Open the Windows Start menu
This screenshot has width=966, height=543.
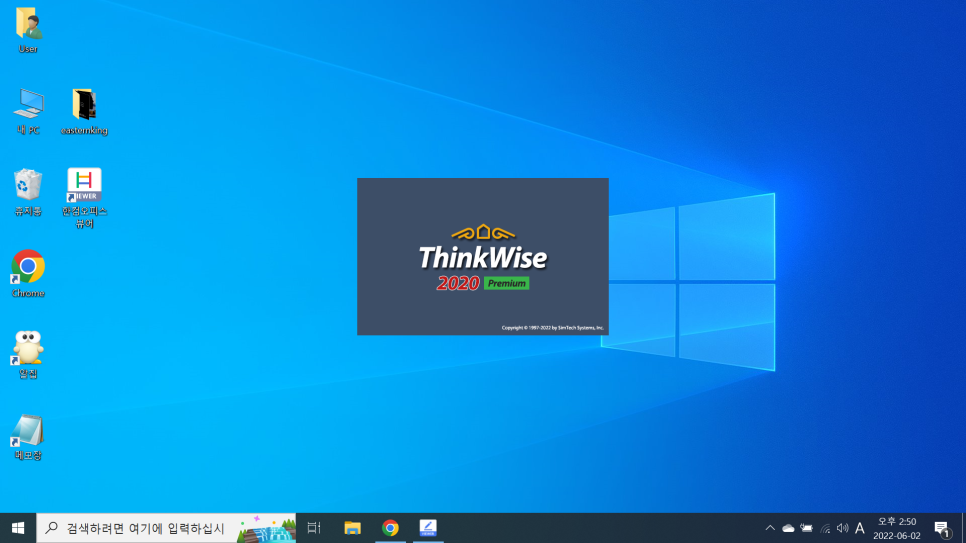click(x=18, y=528)
